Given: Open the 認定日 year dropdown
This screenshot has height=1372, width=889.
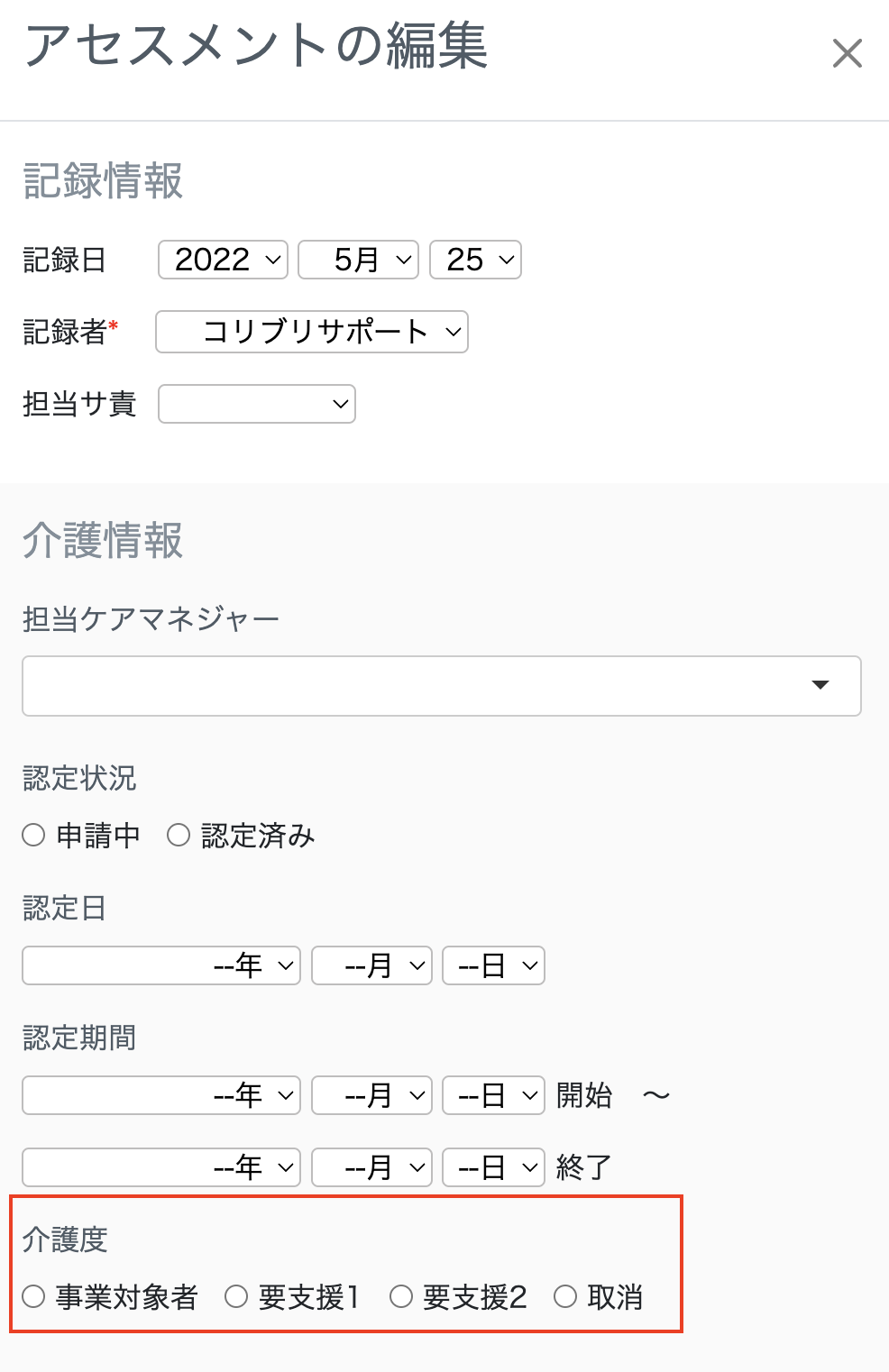Looking at the screenshot, I should pos(160,965).
